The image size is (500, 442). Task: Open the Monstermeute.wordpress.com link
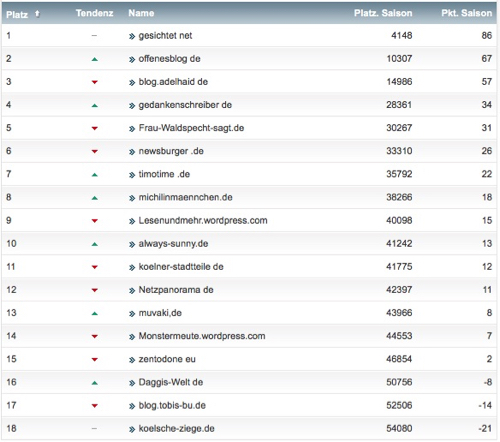202,336
